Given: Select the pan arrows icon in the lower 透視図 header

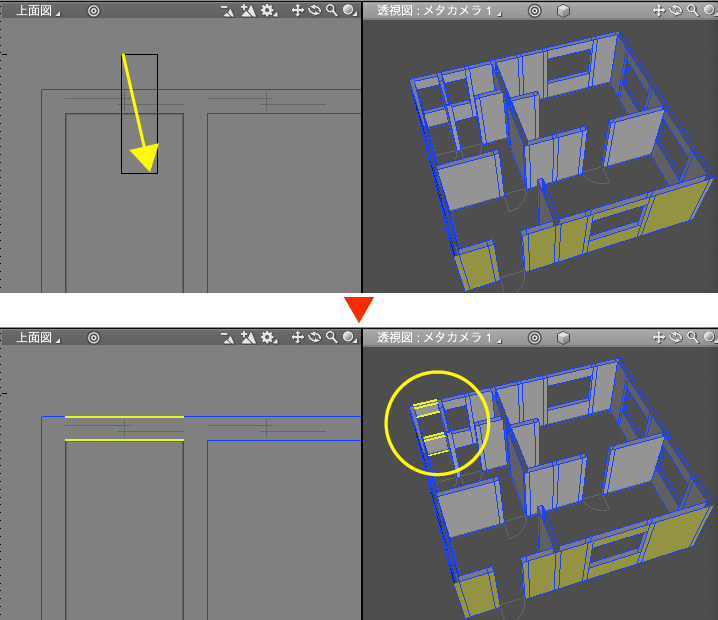Looking at the screenshot, I should [658, 337].
